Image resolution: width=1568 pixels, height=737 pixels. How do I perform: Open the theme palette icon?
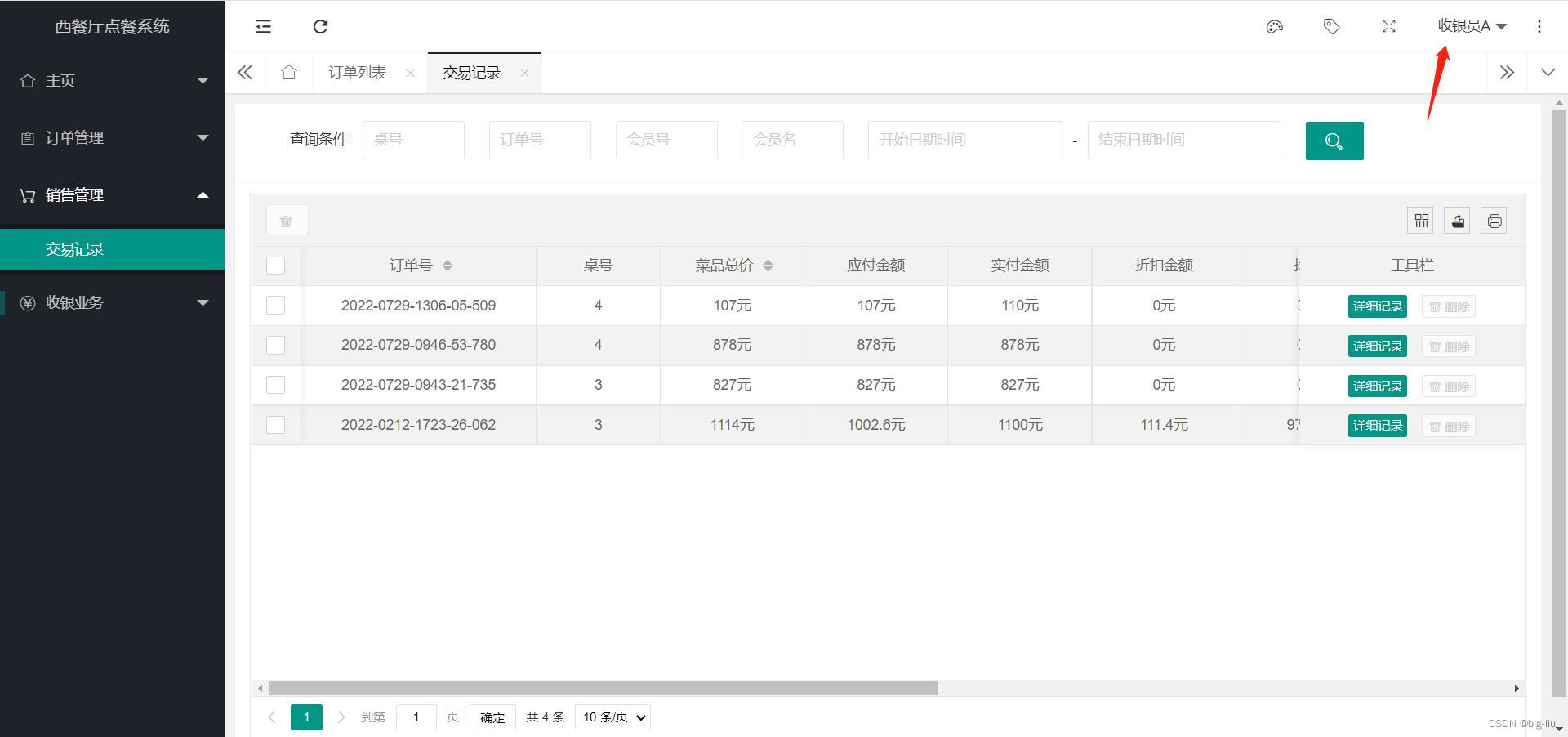pos(1274,26)
